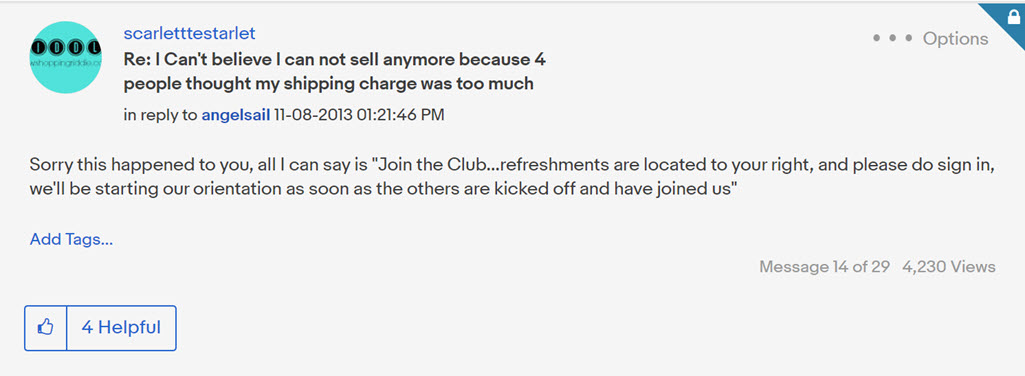Open scarletttestarlet's profile link
Screen dimensions: 1025x376
(x=189, y=33)
